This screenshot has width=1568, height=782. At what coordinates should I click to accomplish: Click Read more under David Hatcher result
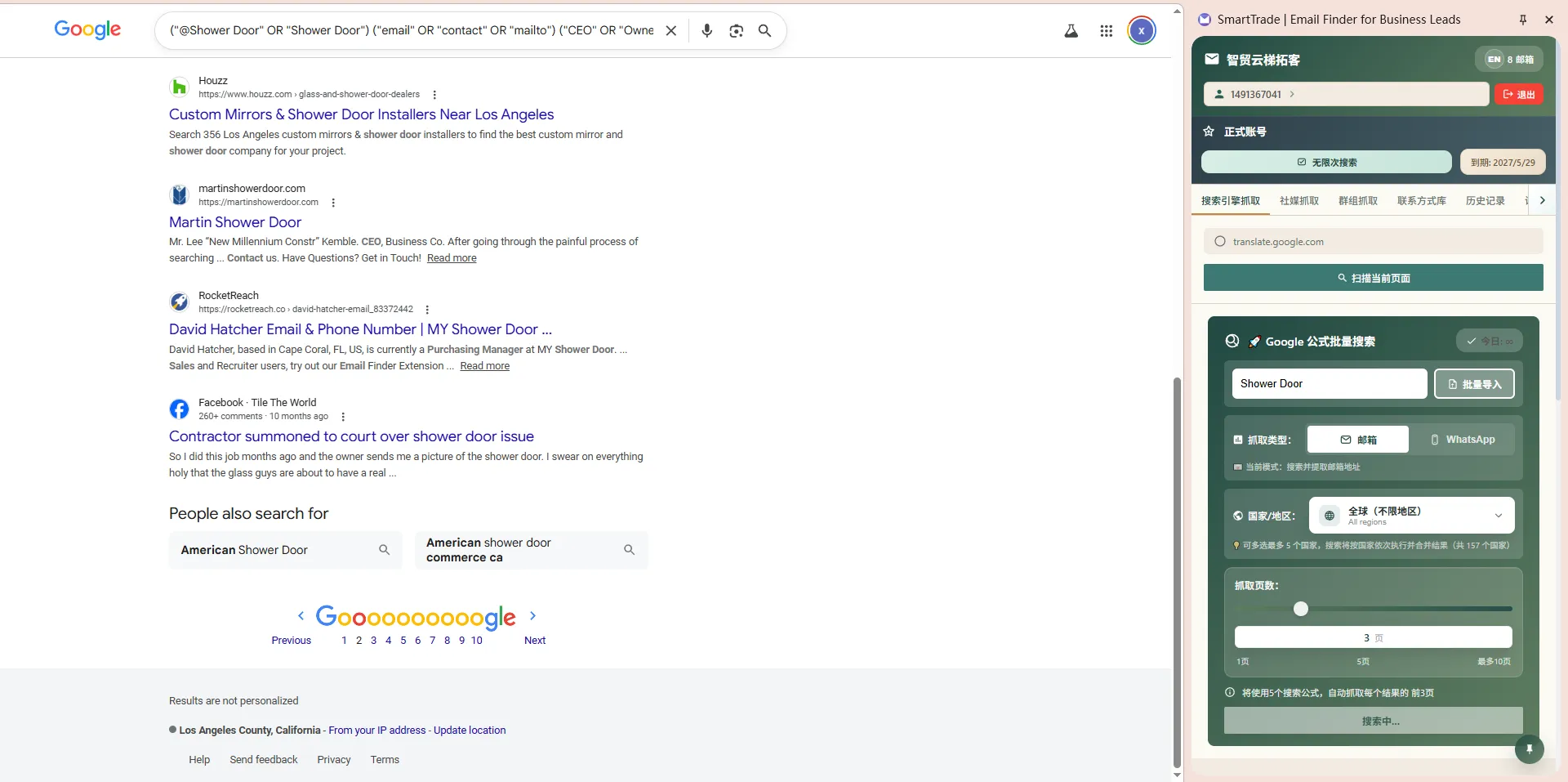click(x=484, y=366)
